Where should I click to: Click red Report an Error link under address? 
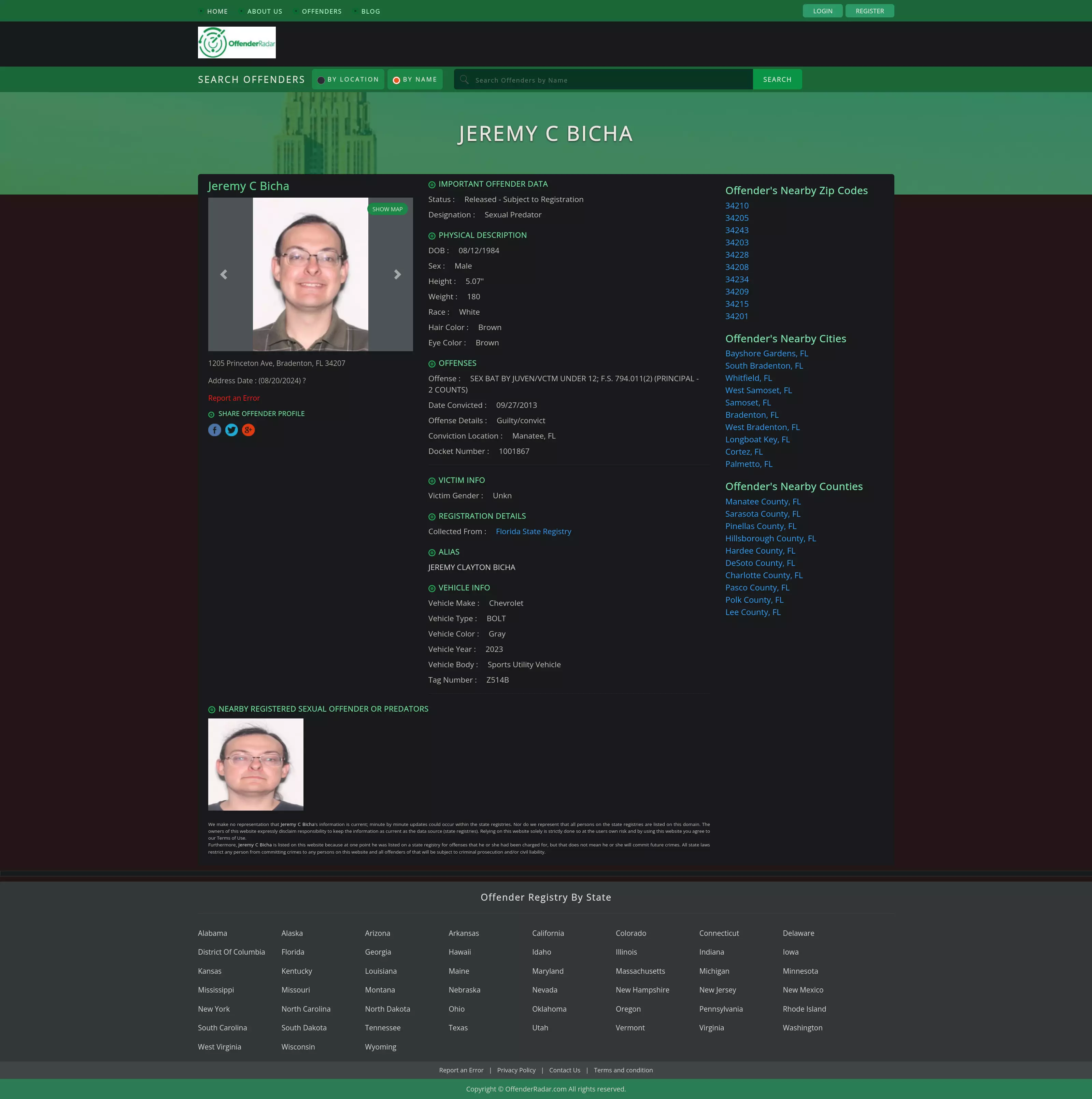coord(234,398)
